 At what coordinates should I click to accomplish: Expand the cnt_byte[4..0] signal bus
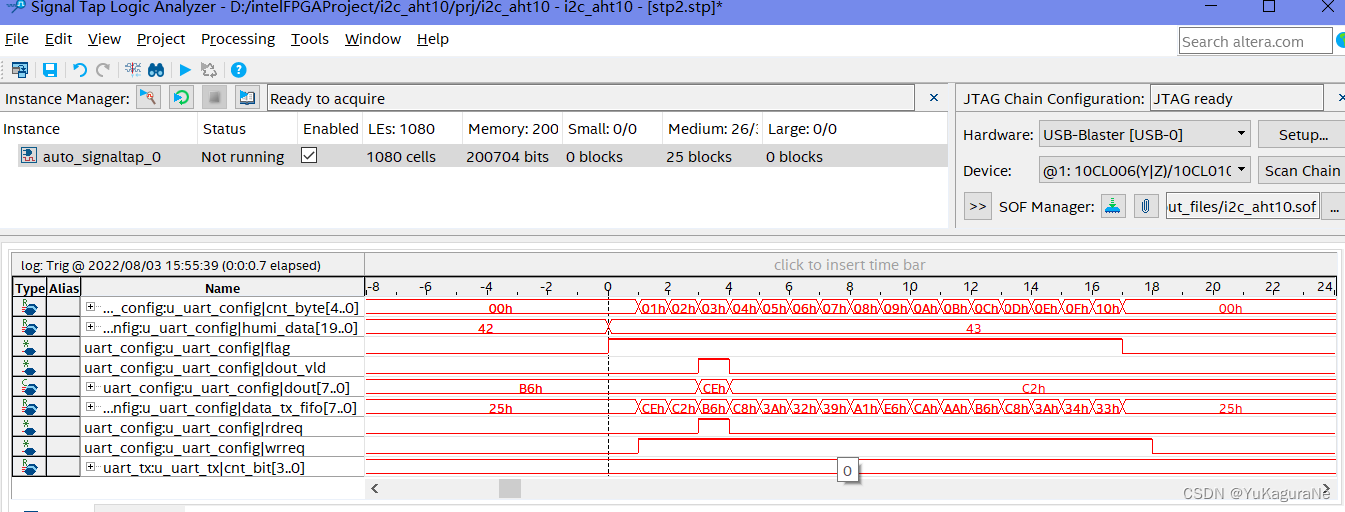point(91,307)
